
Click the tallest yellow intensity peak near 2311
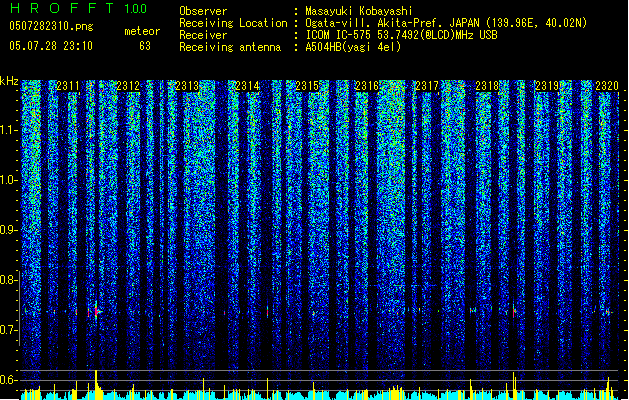tap(96, 384)
